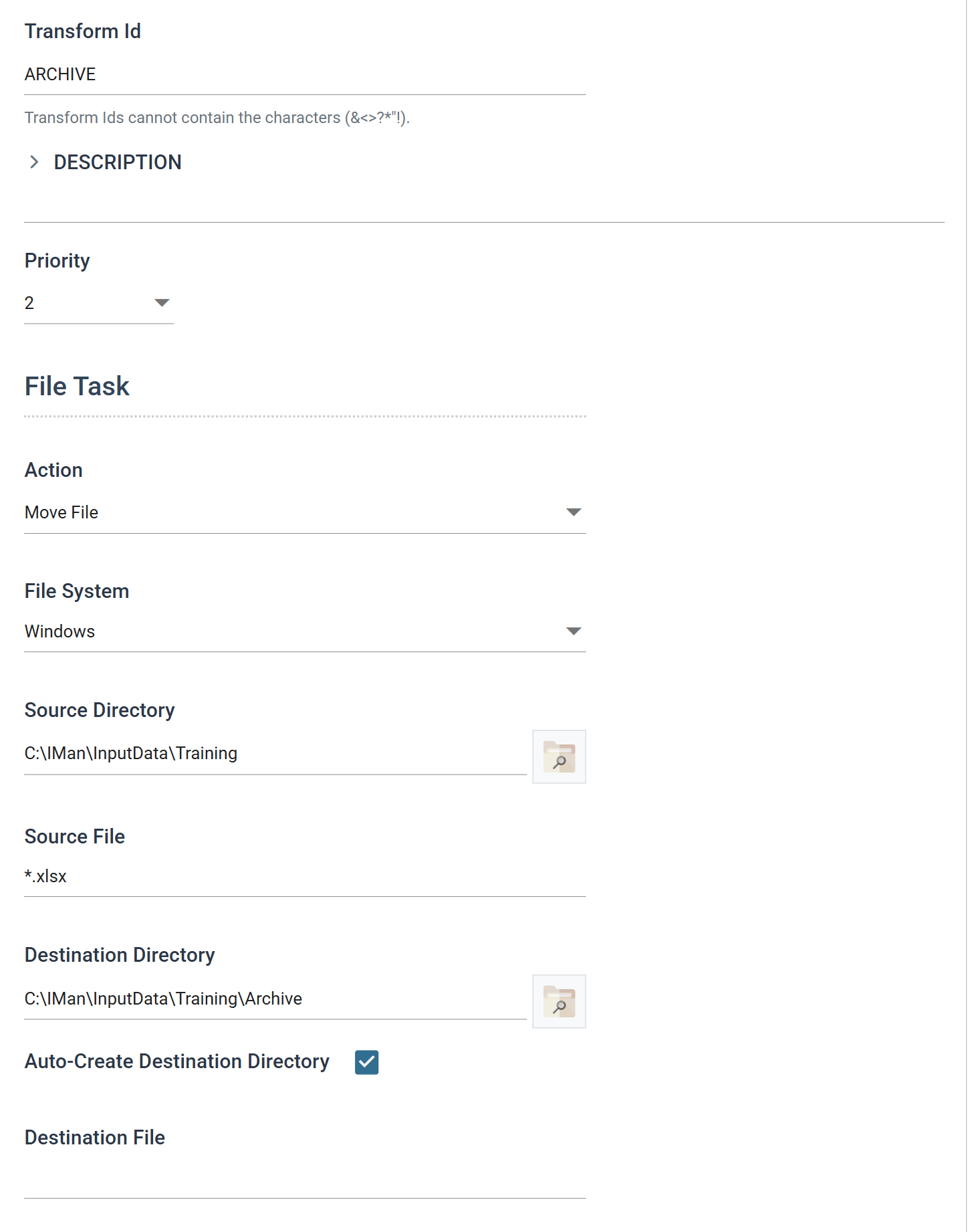This screenshot has width=968, height=1232.
Task: Browse for the Source Directory folder
Action: pyautogui.click(x=559, y=756)
